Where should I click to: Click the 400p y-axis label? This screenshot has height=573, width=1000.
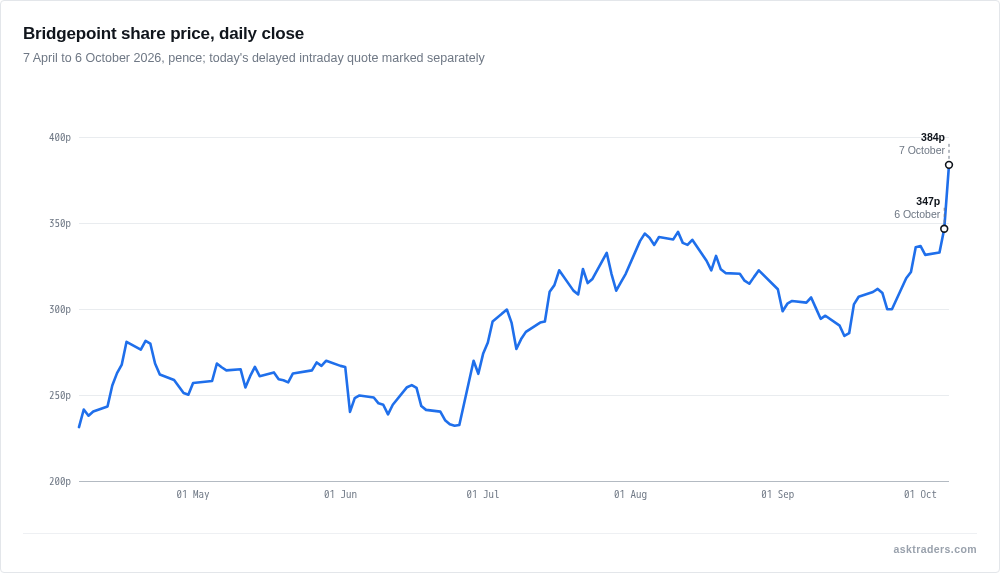point(60,138)
